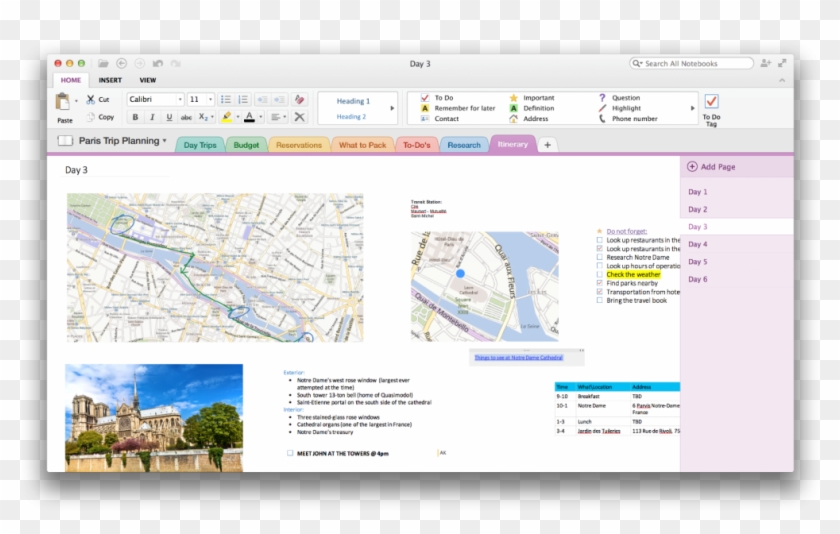
Task: Delete with the X icon in ribbon
Action: [299, 117]
